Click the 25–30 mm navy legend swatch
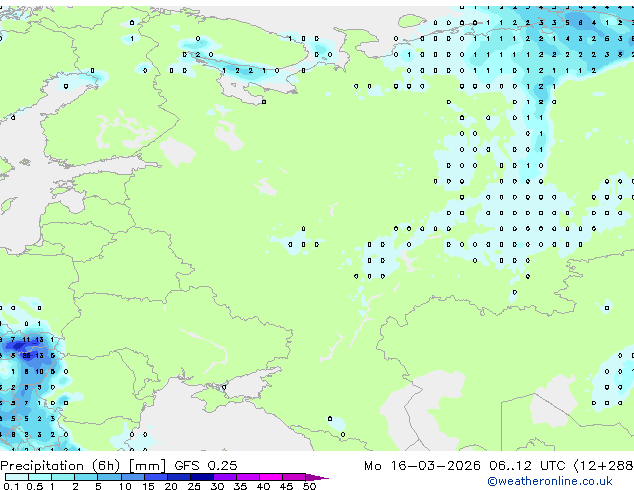 point(201,477)
